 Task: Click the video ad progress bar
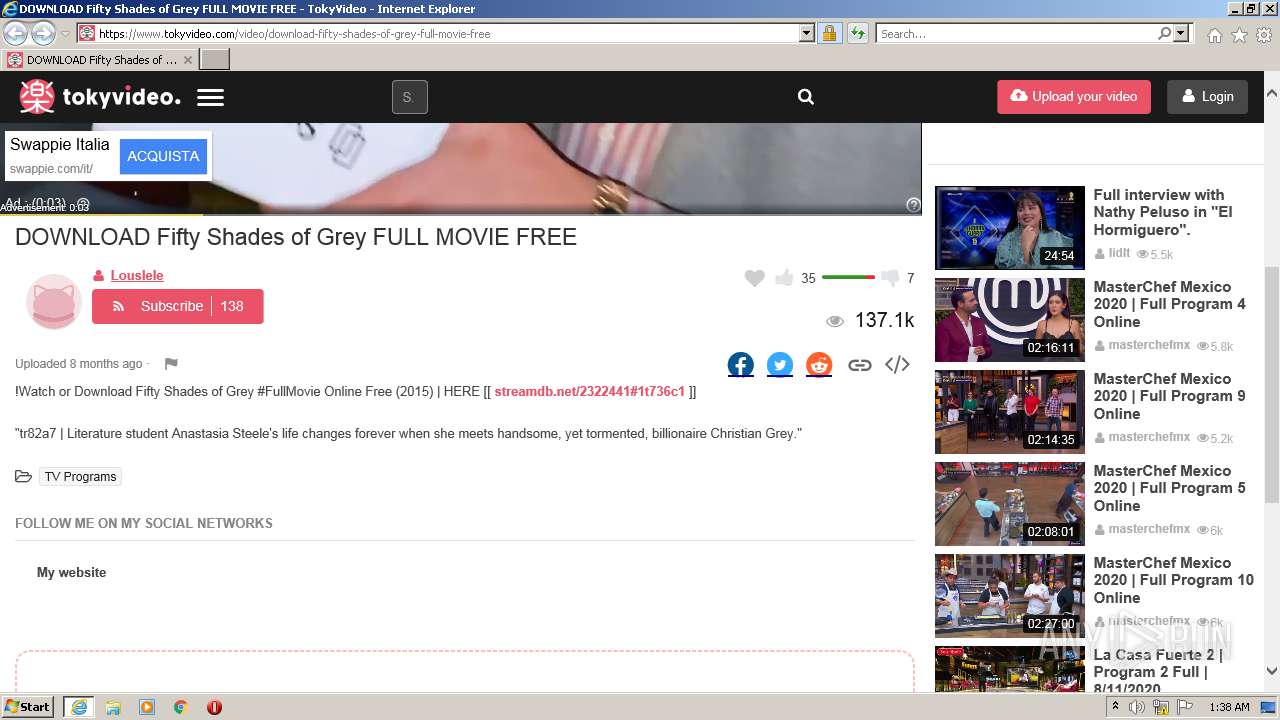[461, 214]
